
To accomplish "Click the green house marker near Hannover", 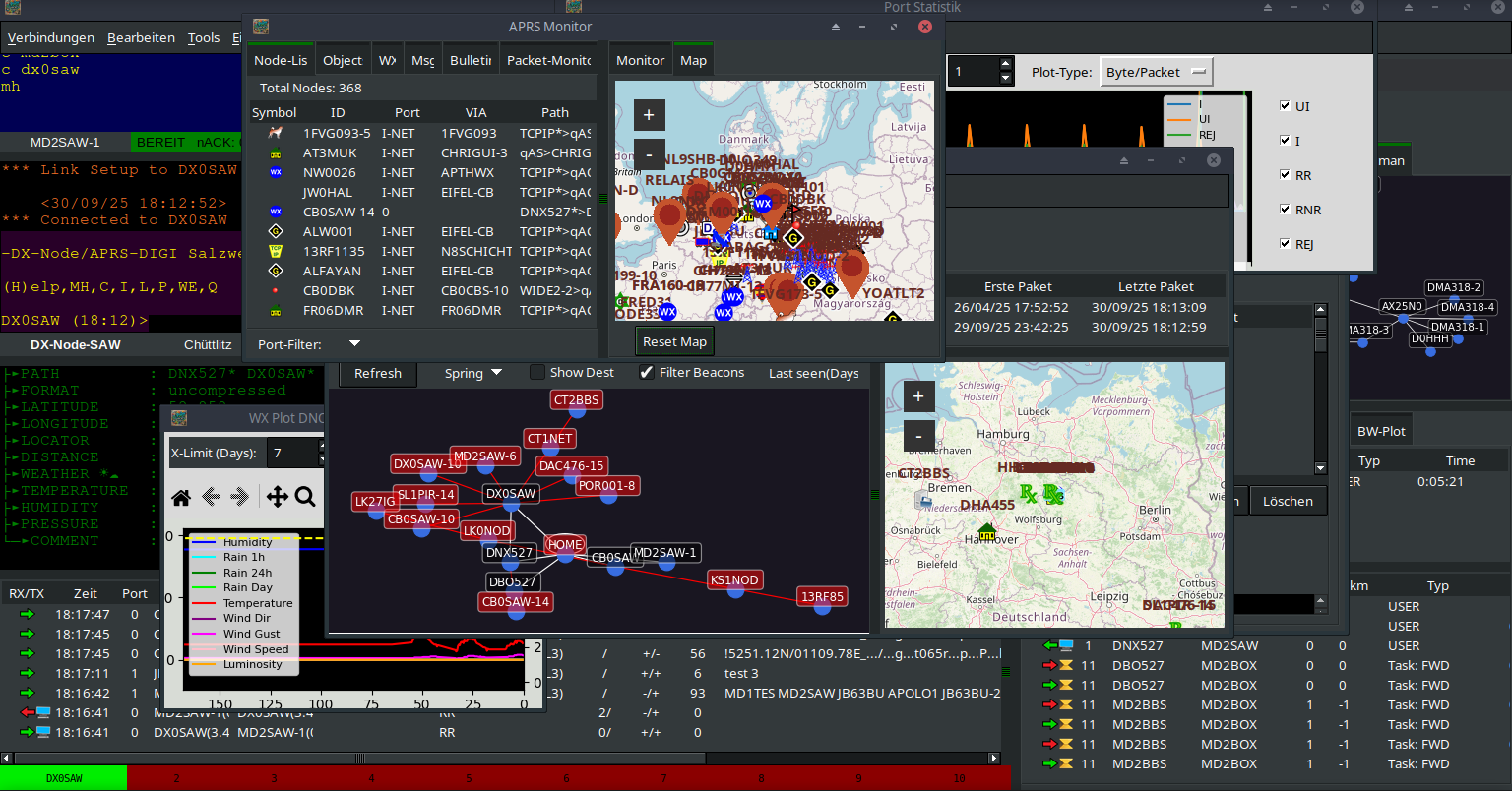I will pyautogui.click(x=986, y=532).
